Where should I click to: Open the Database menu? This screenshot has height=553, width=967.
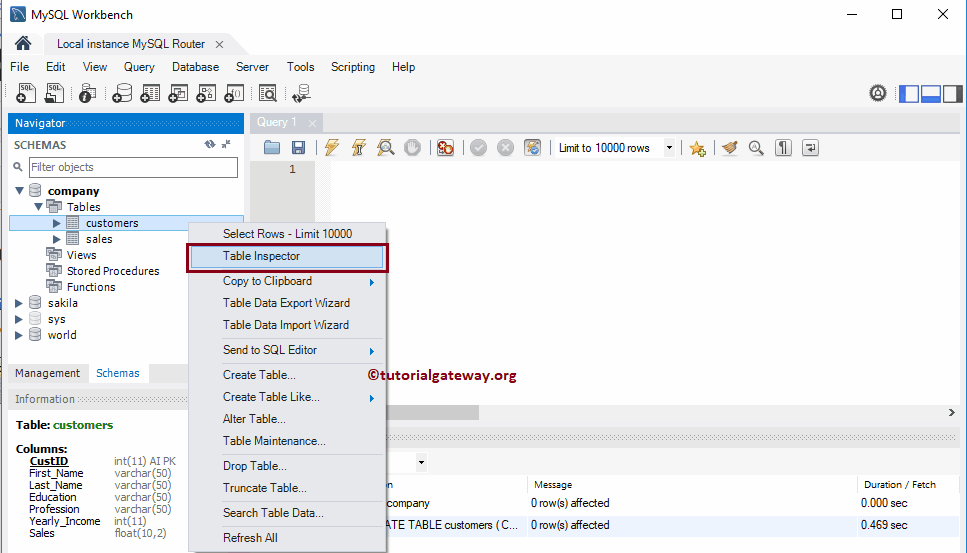tap(195, 67)
